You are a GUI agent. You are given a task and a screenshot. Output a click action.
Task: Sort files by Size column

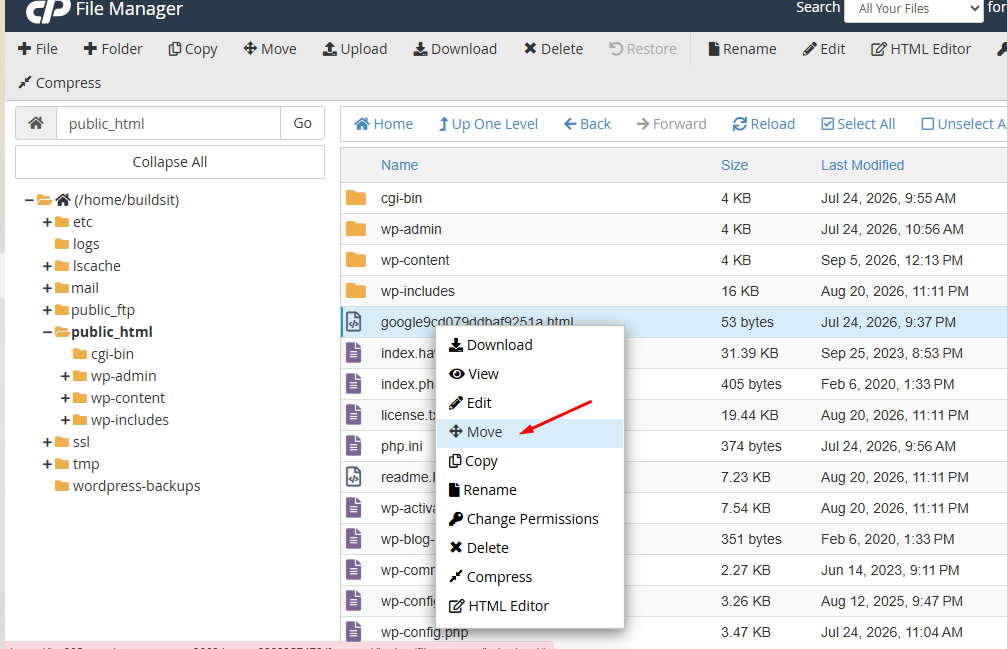[734, 165]
